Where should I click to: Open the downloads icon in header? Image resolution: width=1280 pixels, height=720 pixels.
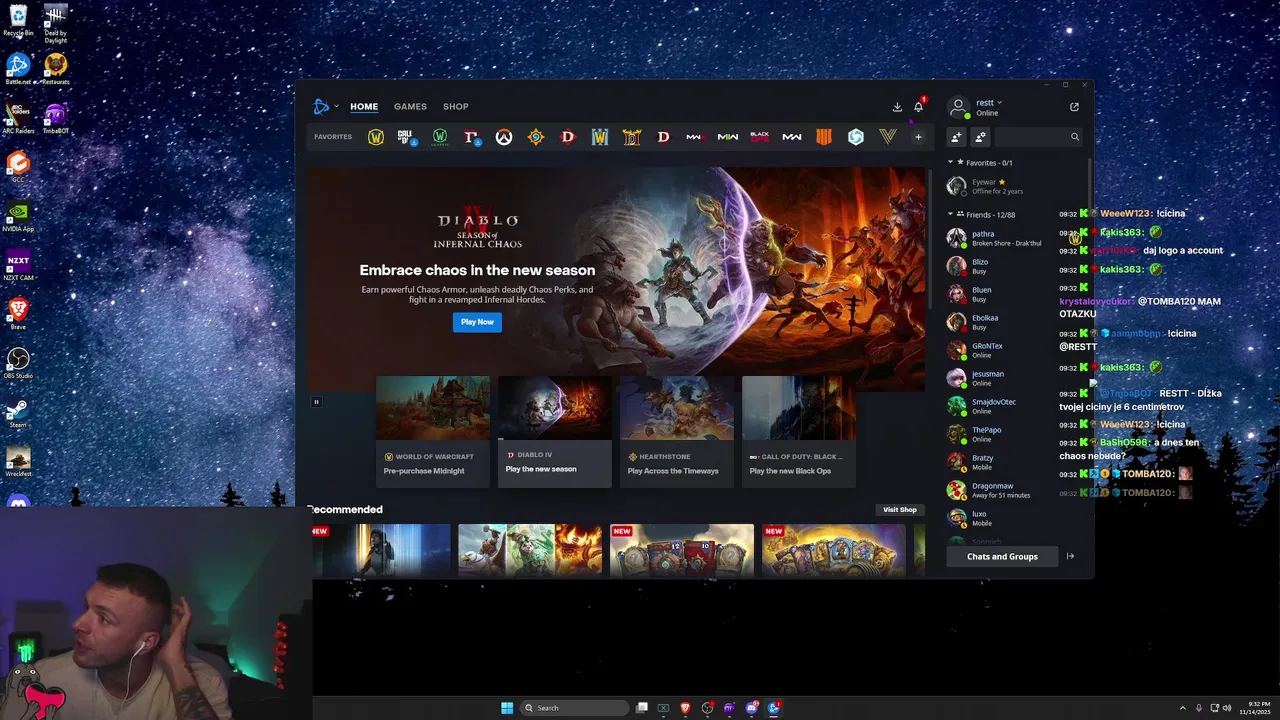897,107
